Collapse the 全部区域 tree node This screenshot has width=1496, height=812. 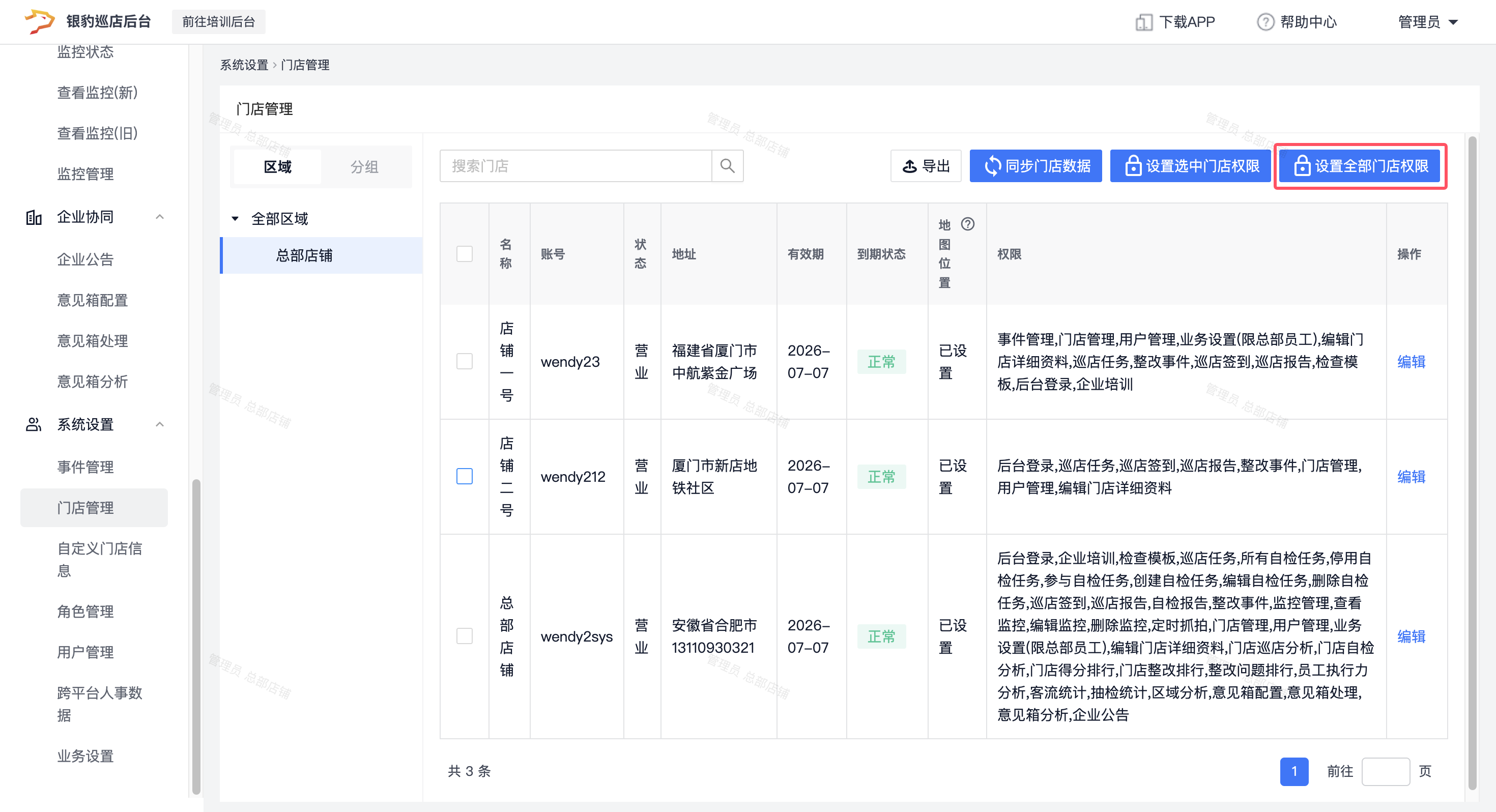click(235, 219)
